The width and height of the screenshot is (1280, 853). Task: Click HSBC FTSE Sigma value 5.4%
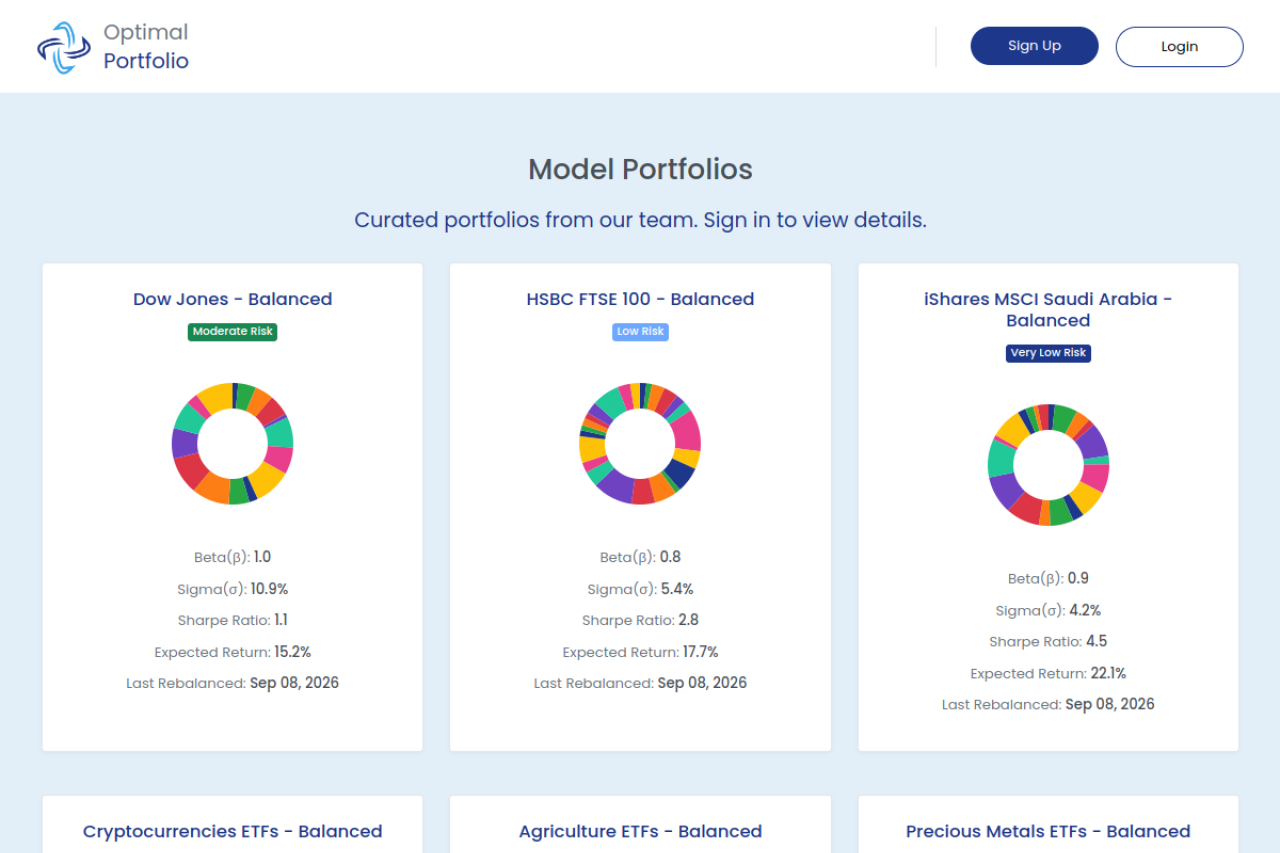(677, 589)
